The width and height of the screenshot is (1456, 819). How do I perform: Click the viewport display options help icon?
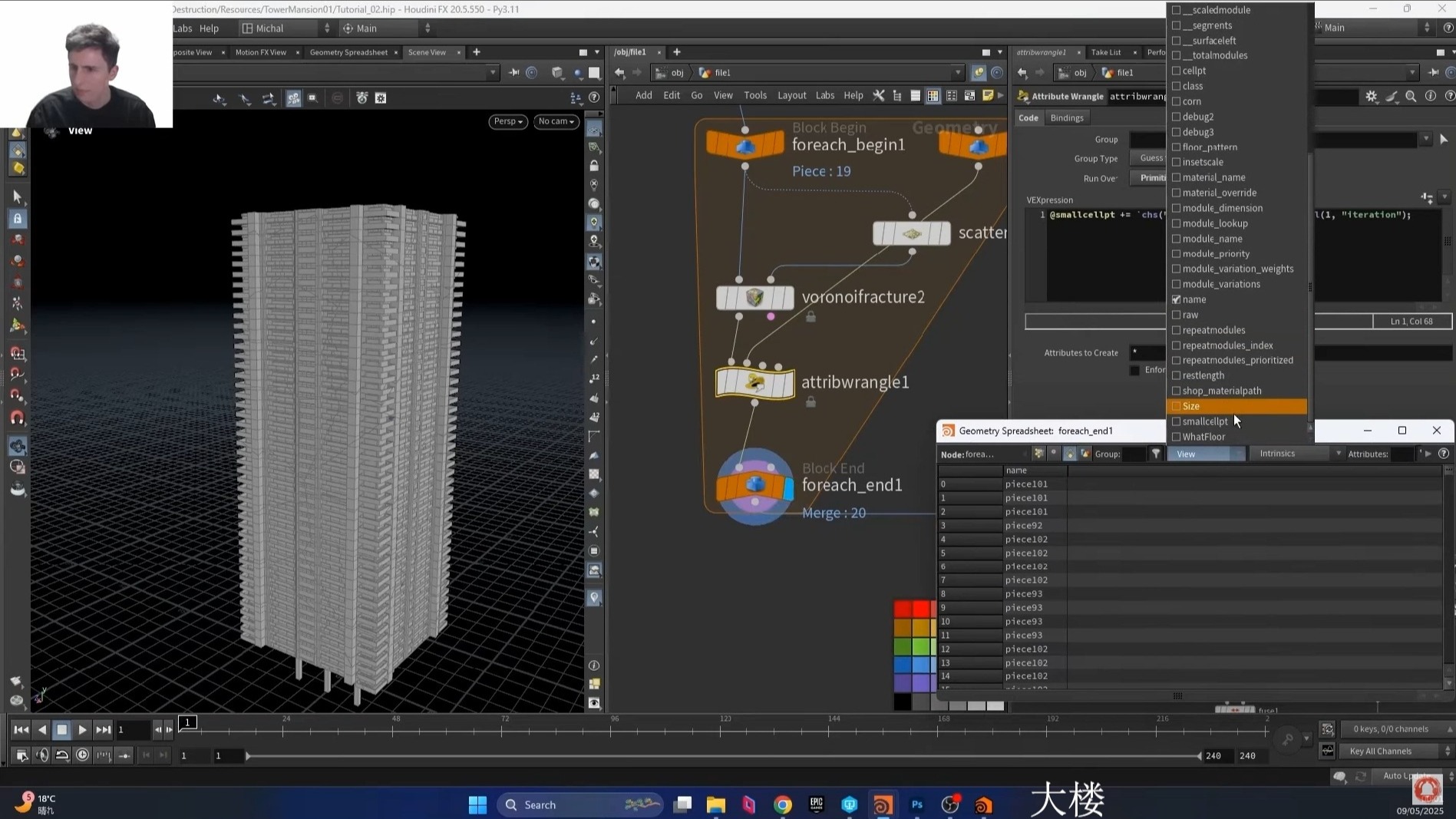pos(594,97)
